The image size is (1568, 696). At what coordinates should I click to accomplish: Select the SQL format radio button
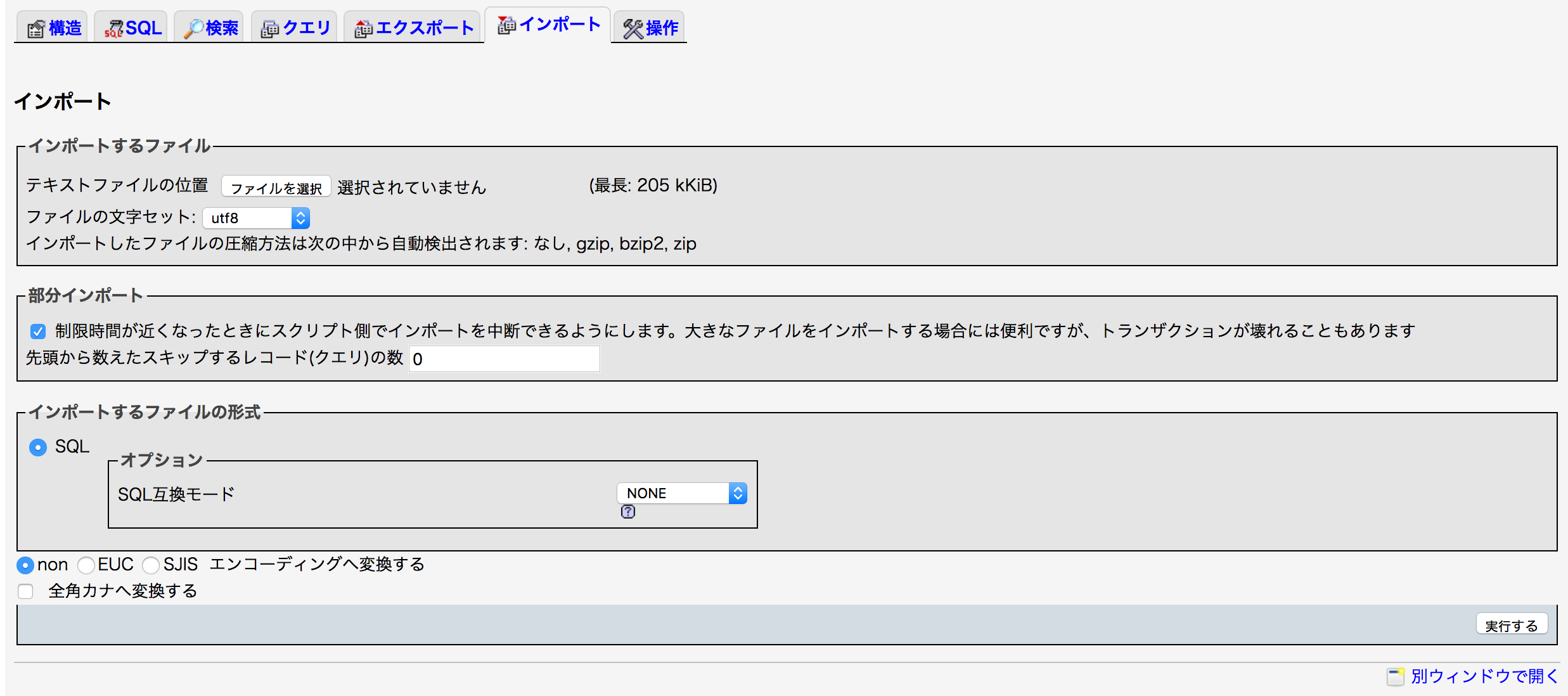(x=38, y=448)
